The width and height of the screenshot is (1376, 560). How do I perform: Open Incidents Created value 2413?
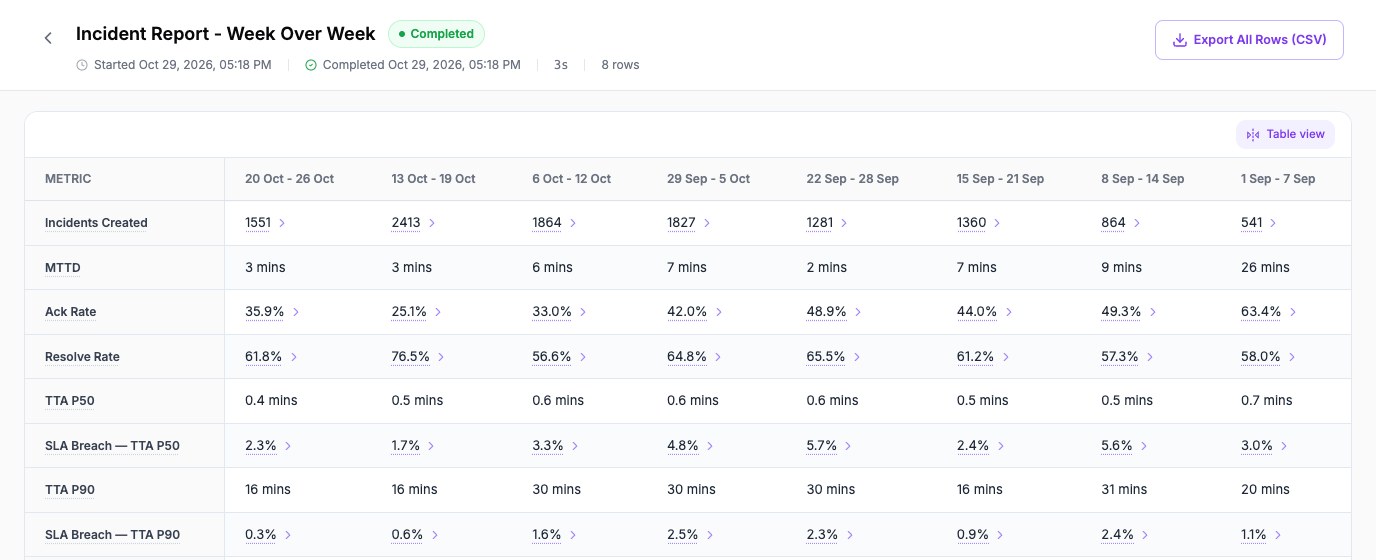click(406, 223)
